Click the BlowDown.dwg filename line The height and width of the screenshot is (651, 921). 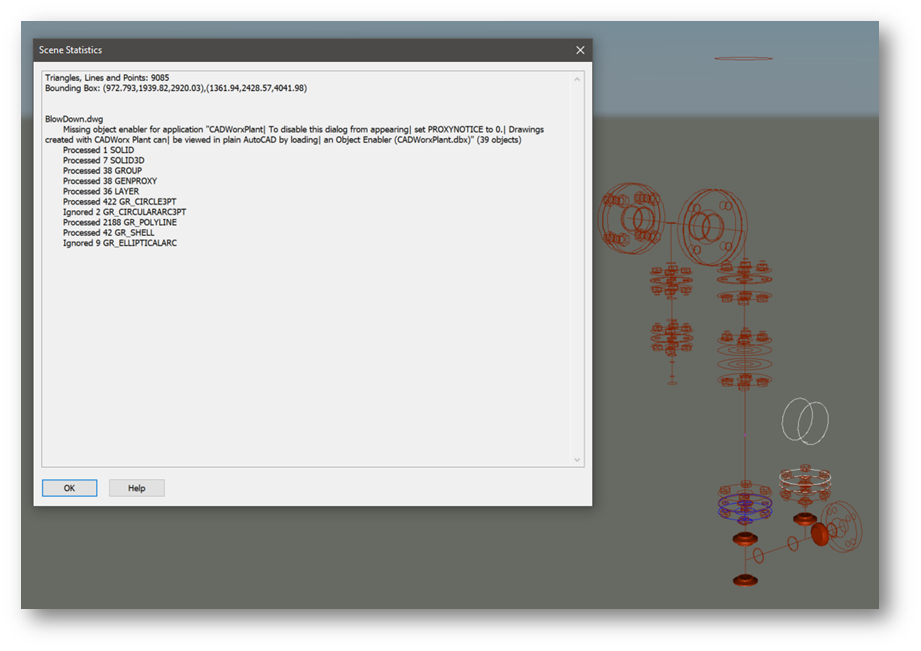(70, 118)
